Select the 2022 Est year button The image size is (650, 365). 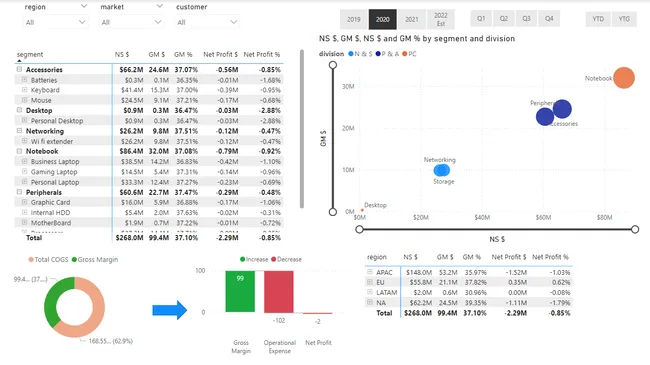click(441, 19)
